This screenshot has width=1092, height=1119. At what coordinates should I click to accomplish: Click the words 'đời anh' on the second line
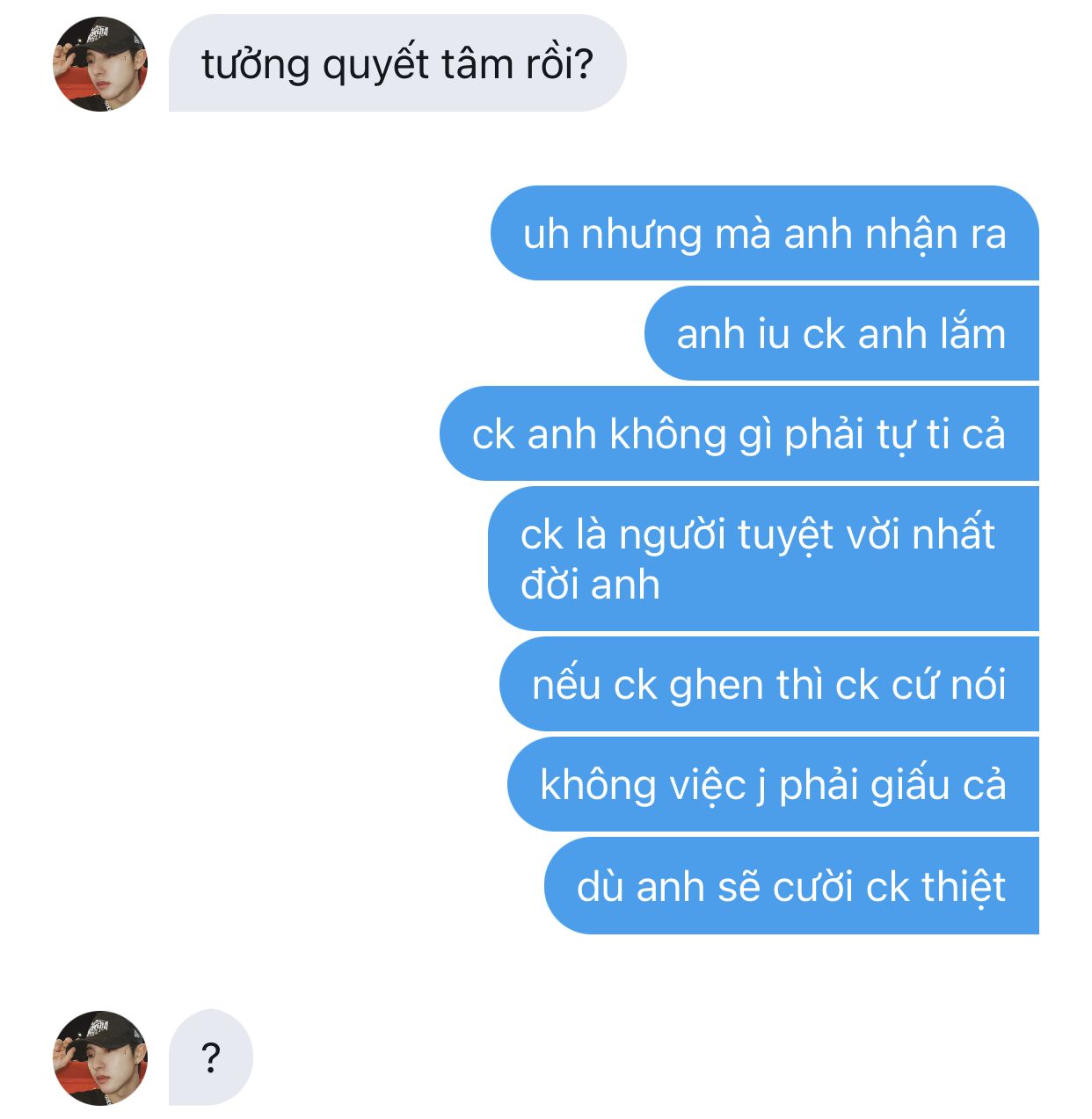590,585
